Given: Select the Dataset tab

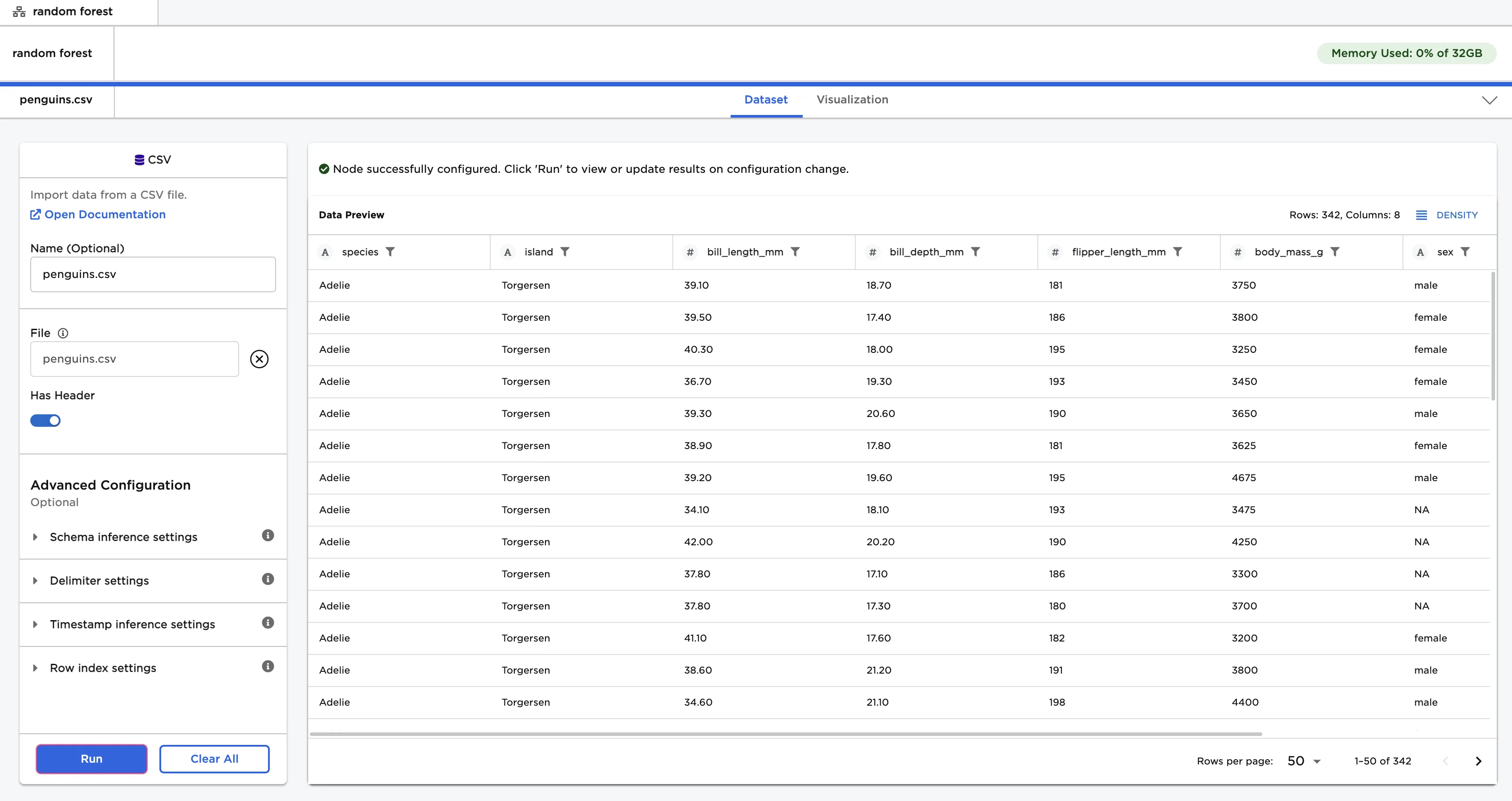Looking at the screenshot, I should (766, 100).
